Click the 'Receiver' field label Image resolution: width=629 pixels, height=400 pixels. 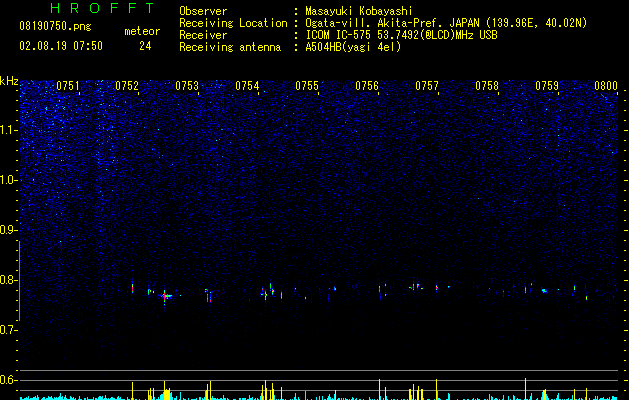[203, 35]
